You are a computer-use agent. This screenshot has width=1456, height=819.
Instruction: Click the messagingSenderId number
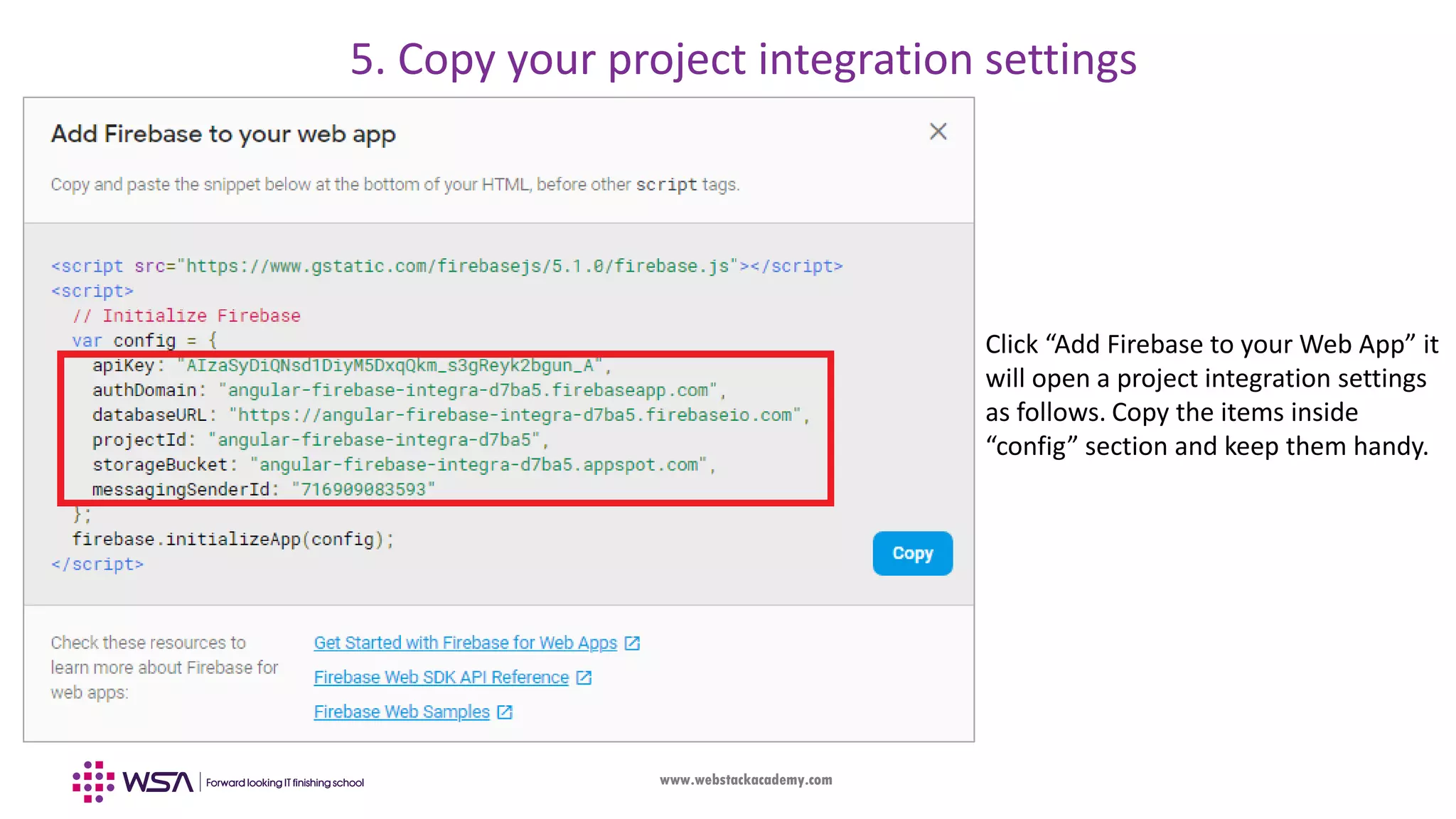(x=363, y=490)
